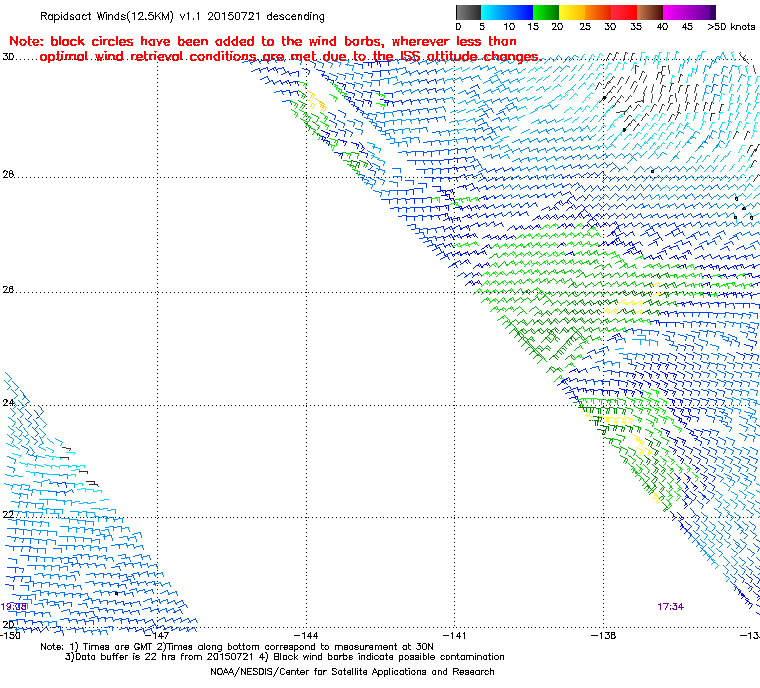Click the red 'optimal wind retrieval conditions' line
Image resolution: width=760 pixels, height=688 pixels.
click(290, 56)
